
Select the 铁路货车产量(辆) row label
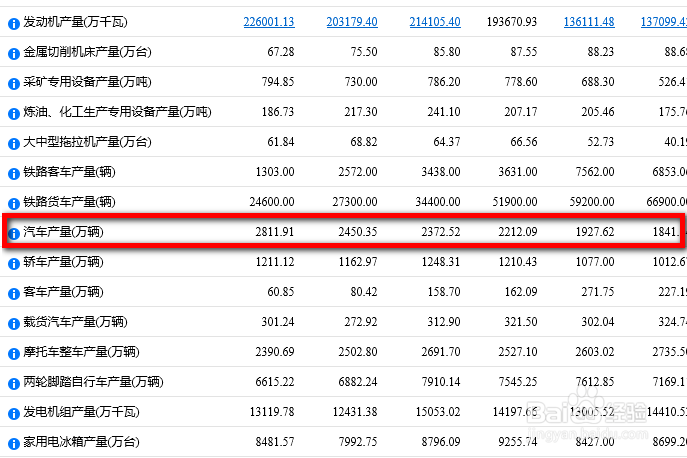pyautogui.click(x=69, y=202)
